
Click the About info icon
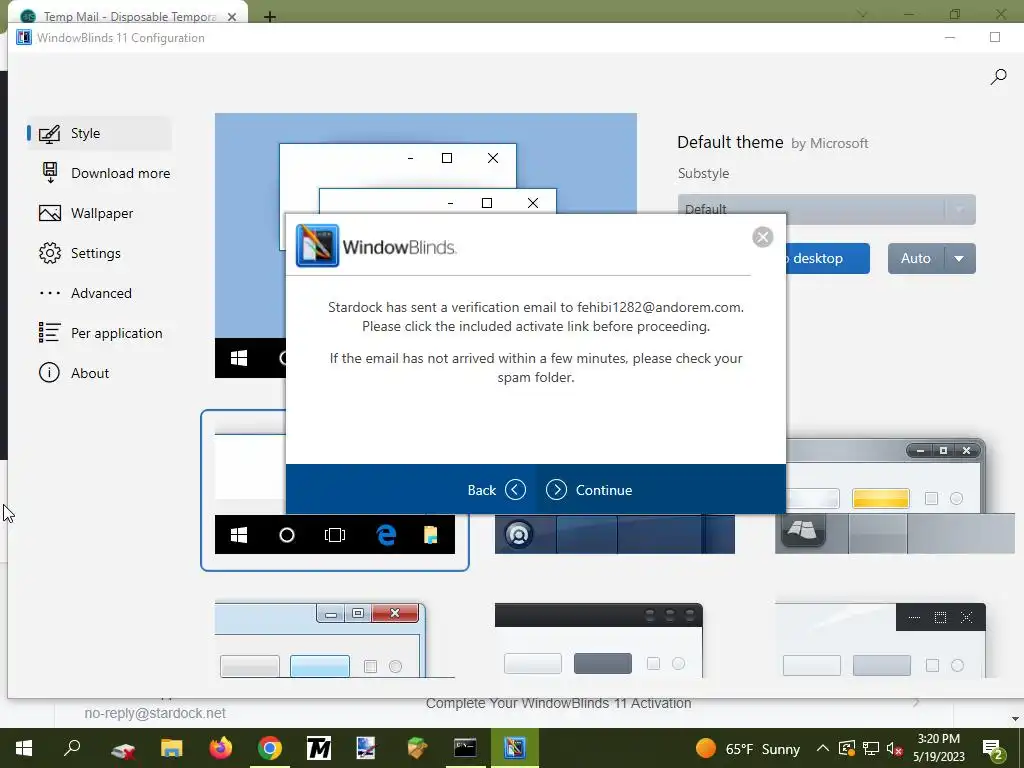pyautogui.click(x=50, y=373)
